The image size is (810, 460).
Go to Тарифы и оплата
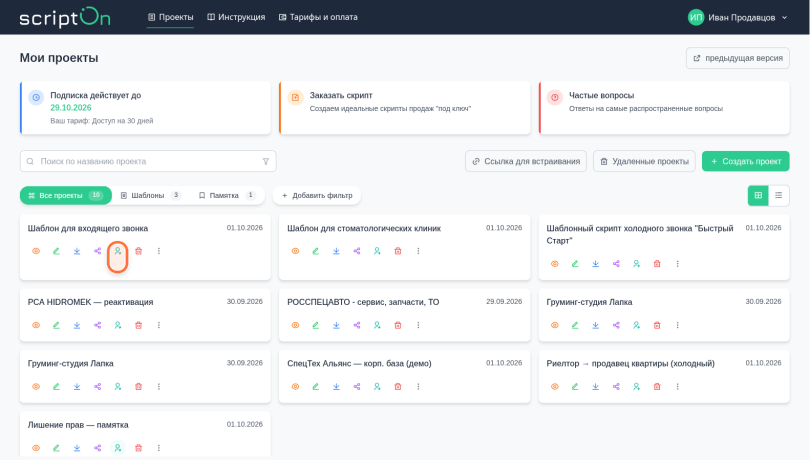tap(318, 17)
